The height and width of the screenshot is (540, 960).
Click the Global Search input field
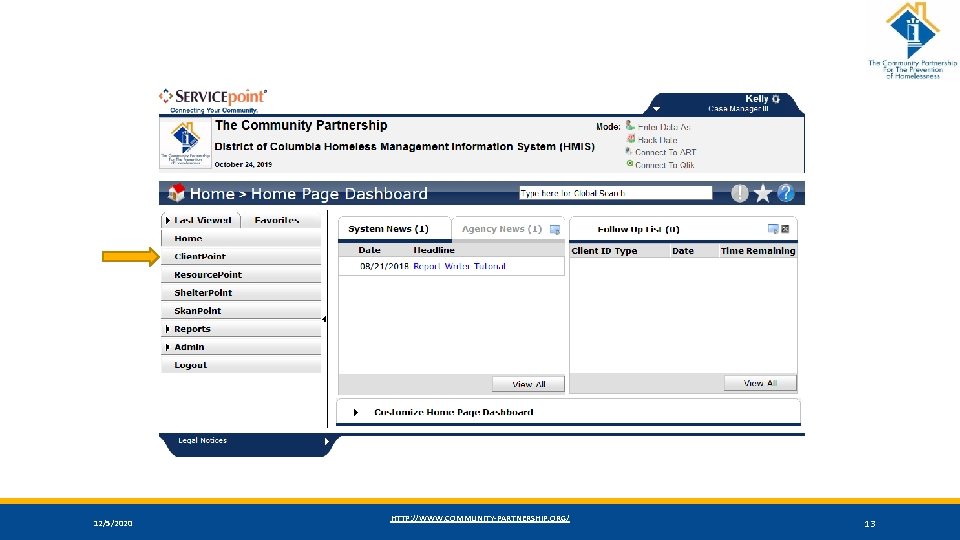(615, 193)
